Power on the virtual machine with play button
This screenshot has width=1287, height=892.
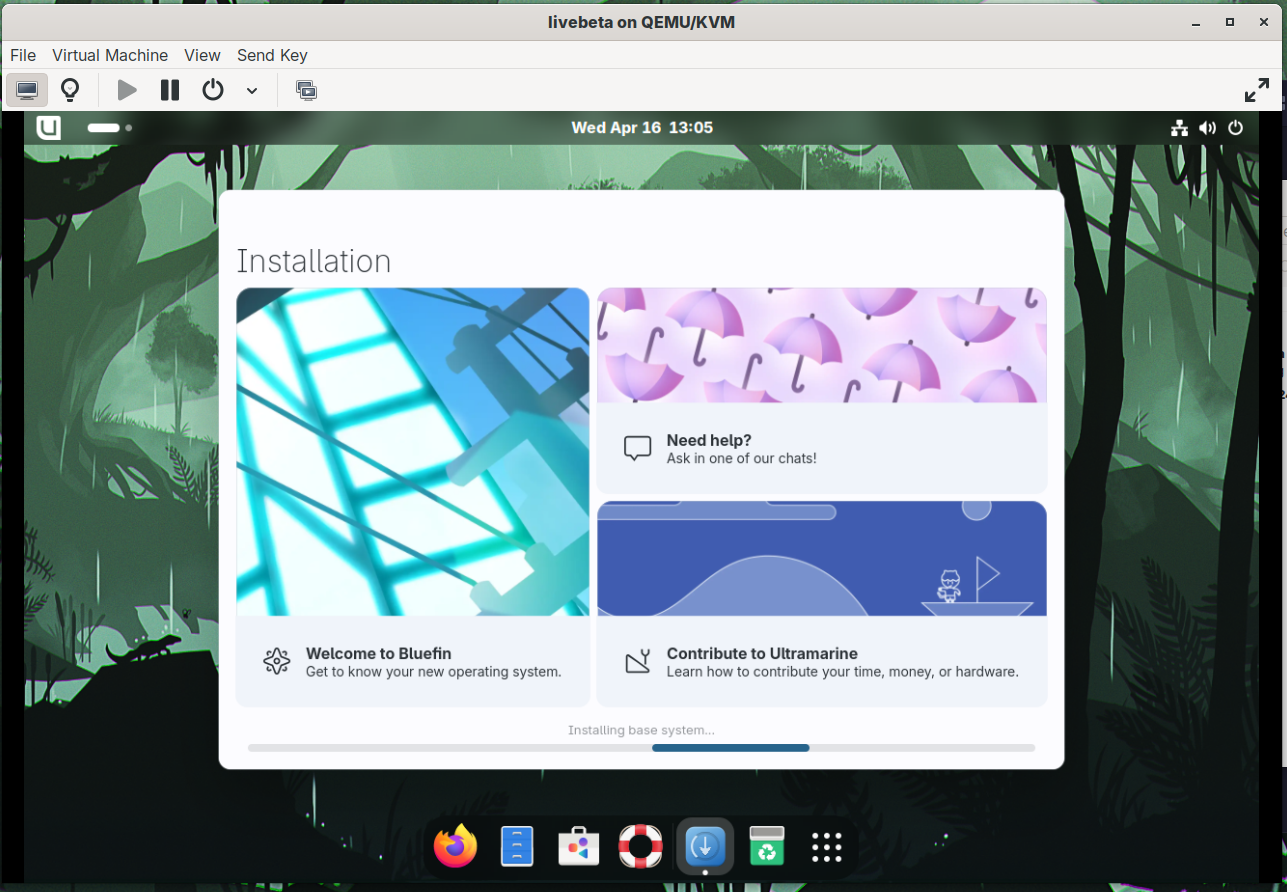pyautogui.click(x=127, y=90)
